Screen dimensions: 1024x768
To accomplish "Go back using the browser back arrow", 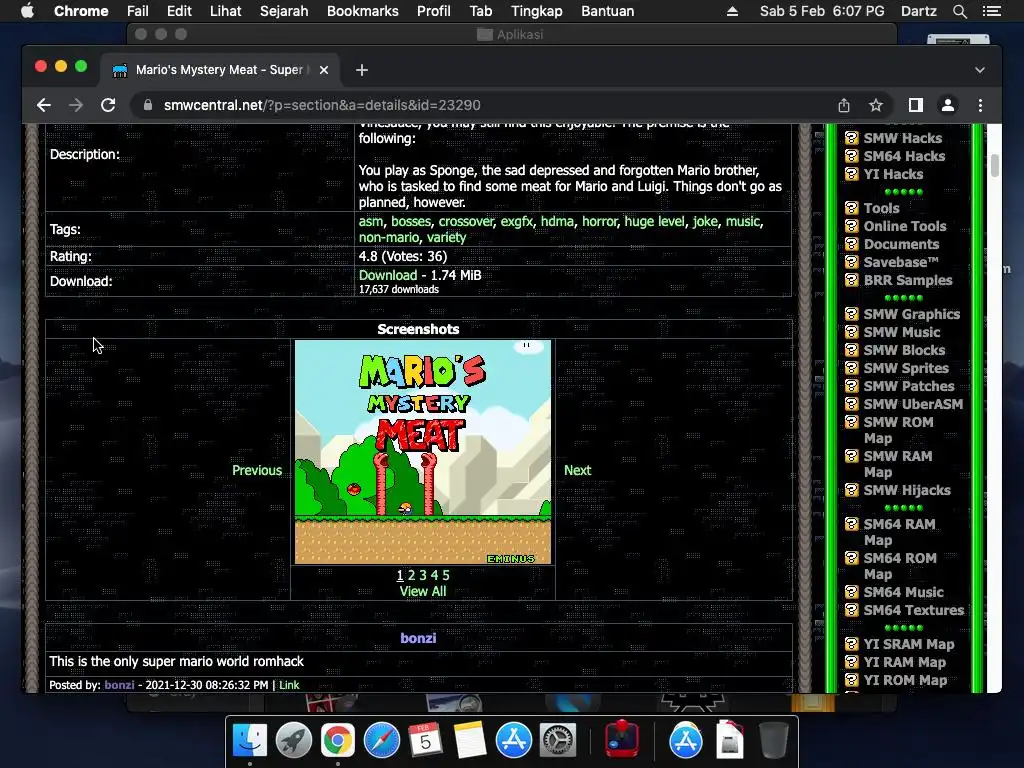I will click(x=44, y=105).
